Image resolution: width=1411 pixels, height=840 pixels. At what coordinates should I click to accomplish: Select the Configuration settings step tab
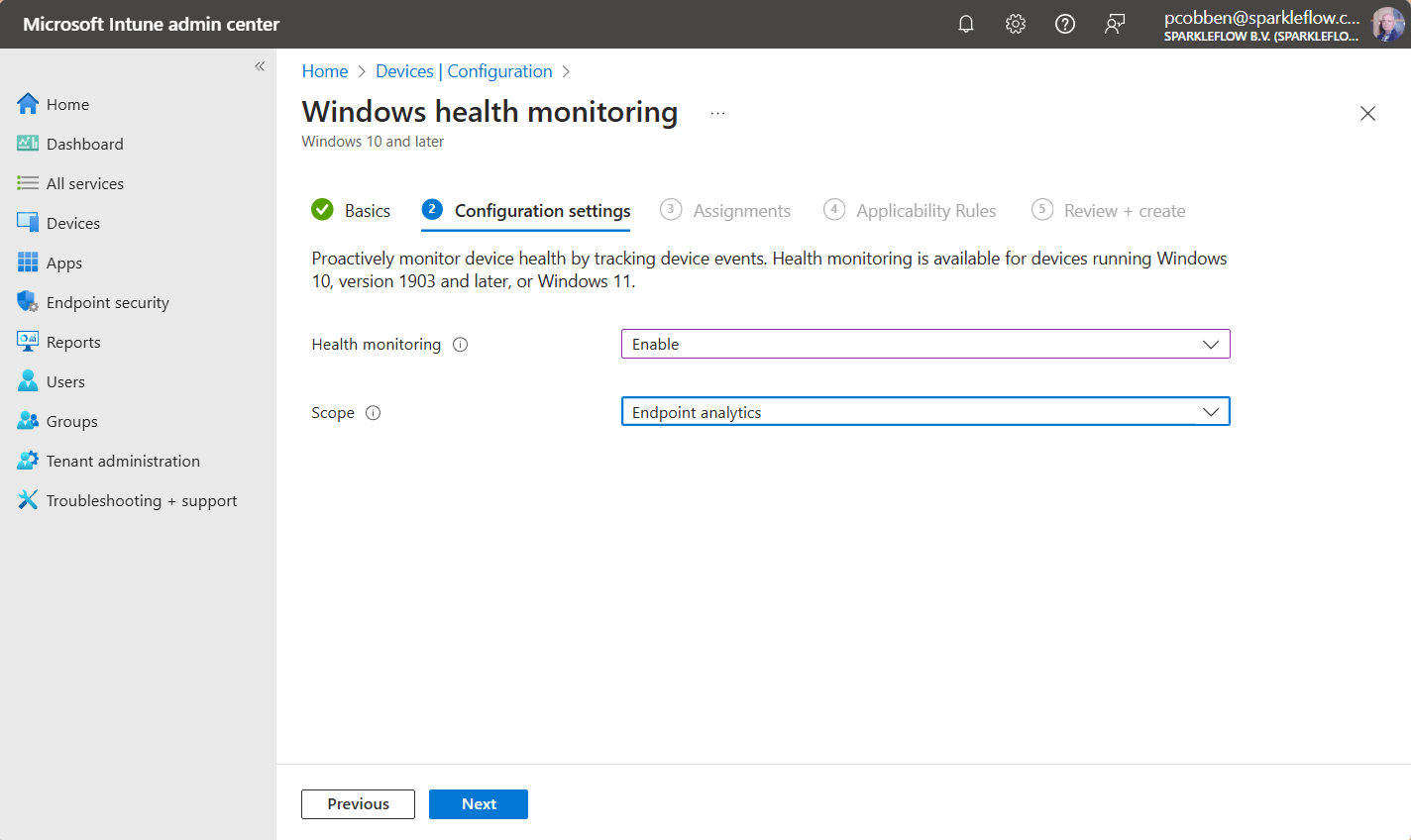tap(526, 210)
